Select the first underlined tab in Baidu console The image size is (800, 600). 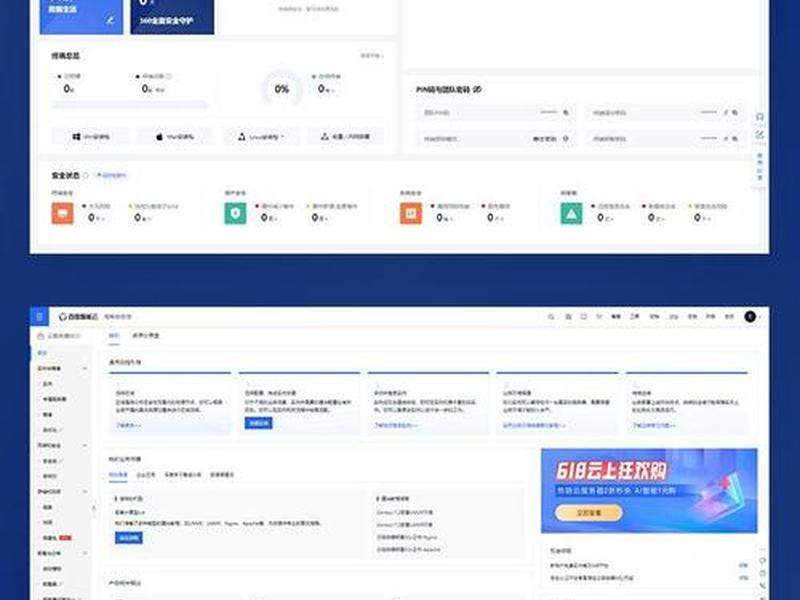[x=114, y=336]
